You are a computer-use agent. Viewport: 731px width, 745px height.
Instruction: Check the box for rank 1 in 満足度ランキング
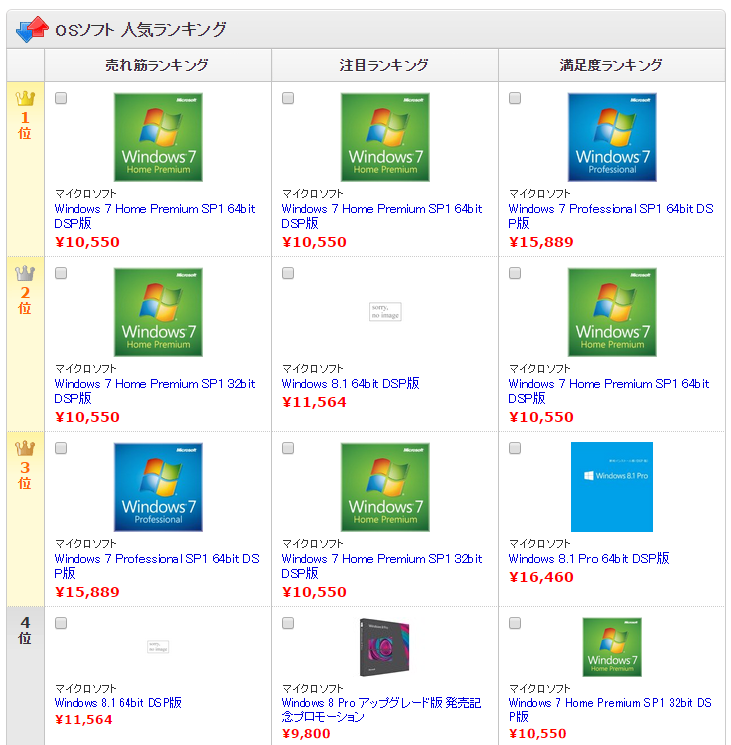515,98
